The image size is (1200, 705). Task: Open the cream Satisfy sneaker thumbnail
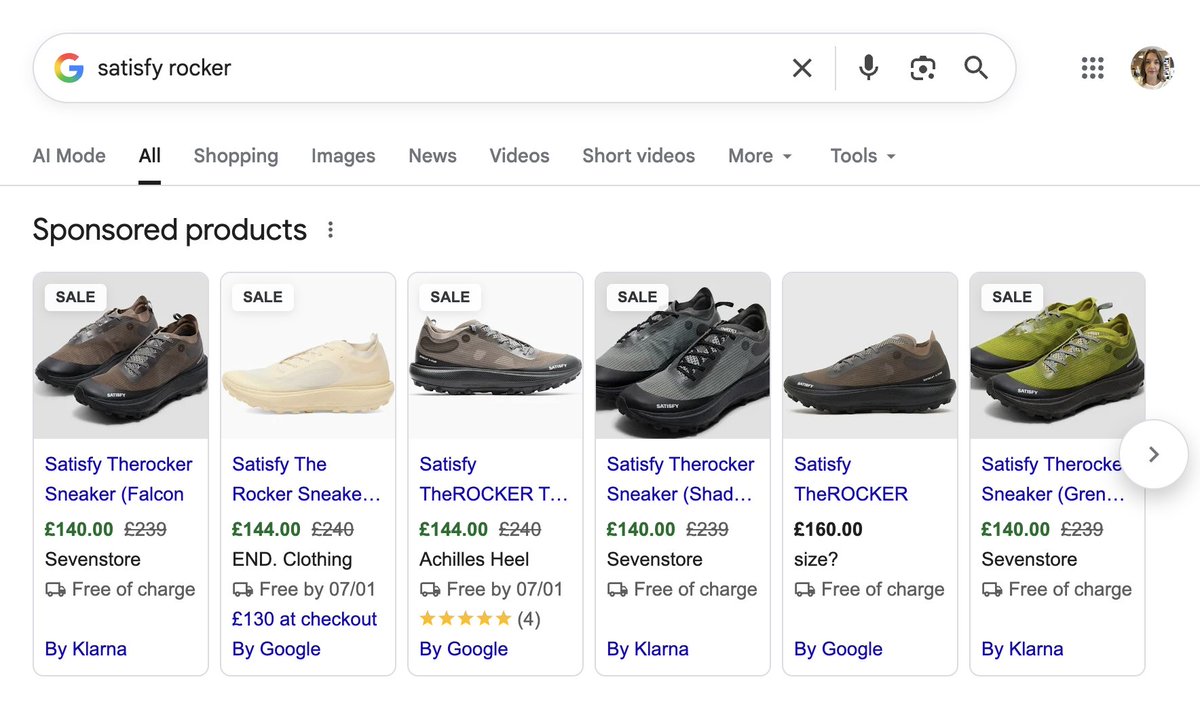click(308, 356)
